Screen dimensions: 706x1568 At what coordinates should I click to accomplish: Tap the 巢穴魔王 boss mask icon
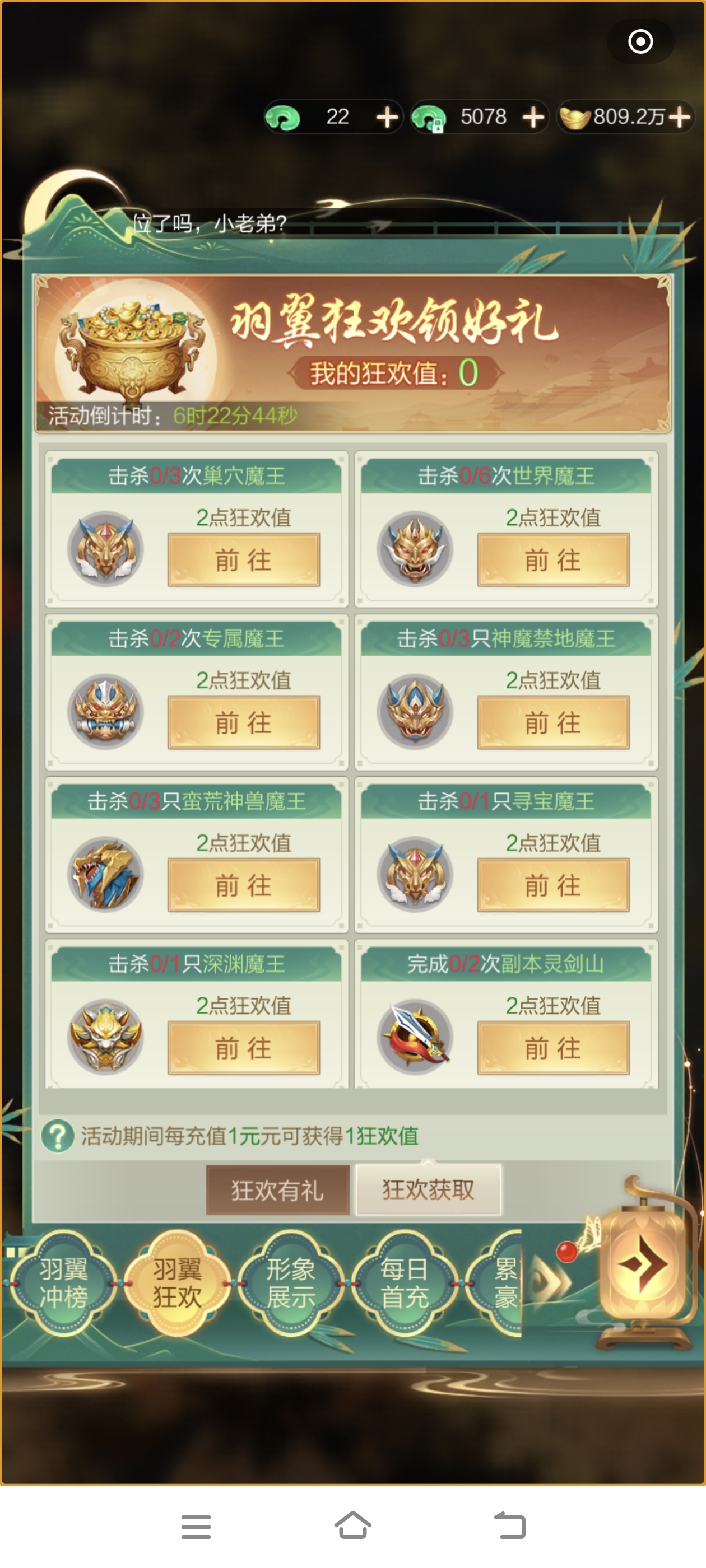point(105,548)
